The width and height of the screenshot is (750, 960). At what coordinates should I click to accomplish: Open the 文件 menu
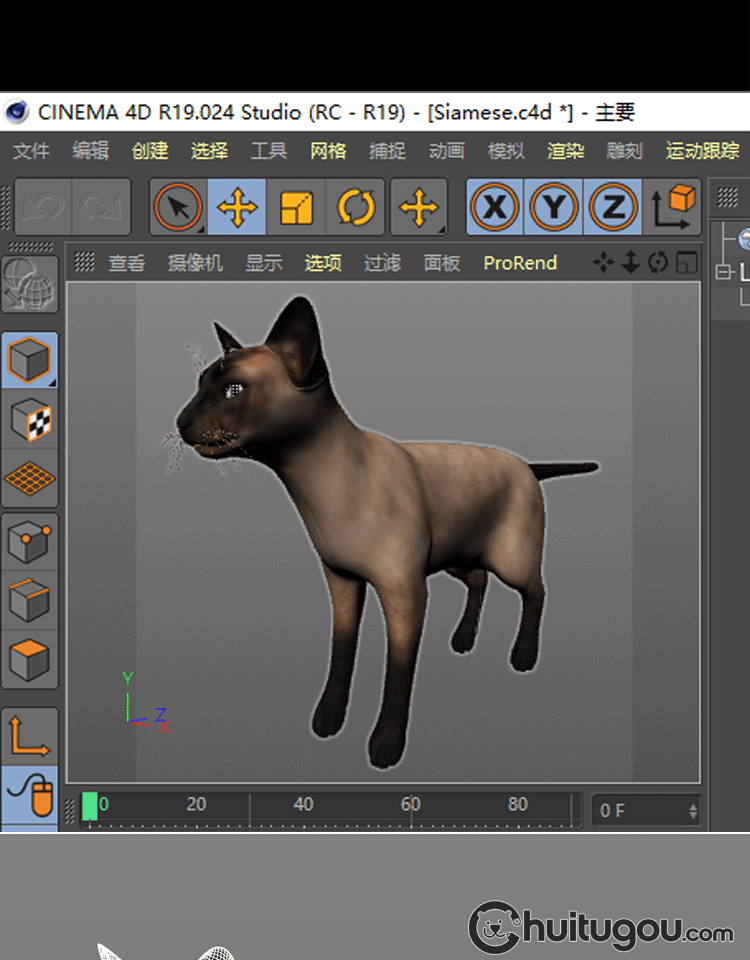tap(31, 151)
